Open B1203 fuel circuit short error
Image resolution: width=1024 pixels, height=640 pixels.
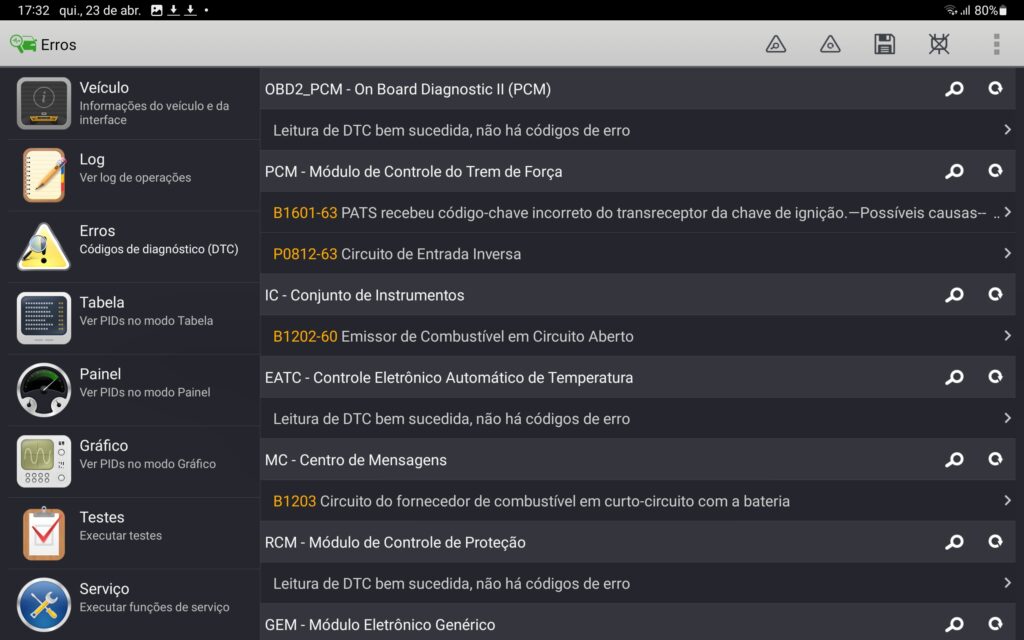pyautogui.click(x=640, y=501)
